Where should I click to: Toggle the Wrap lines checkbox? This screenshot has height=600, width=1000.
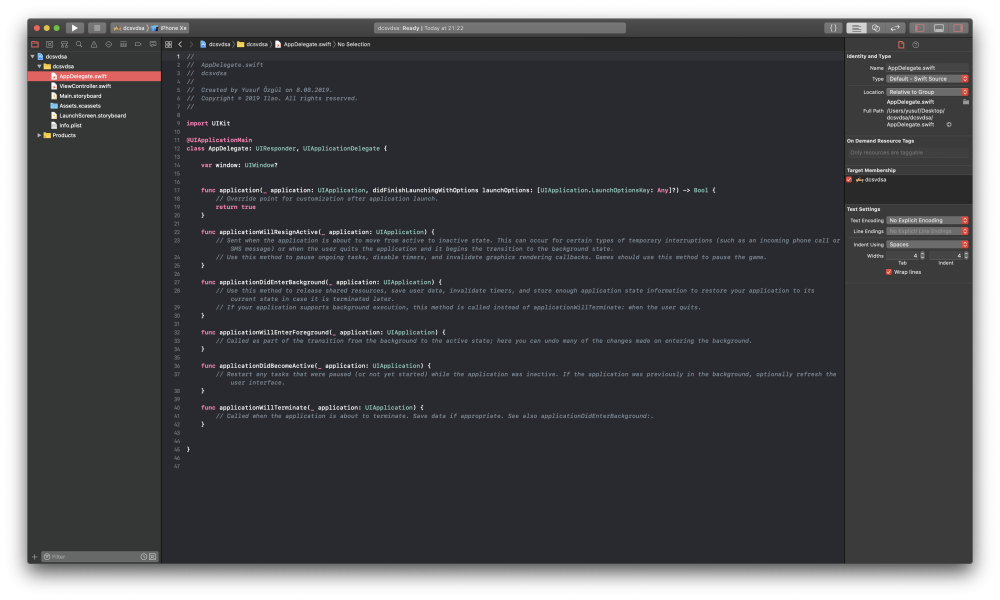[889, 271]
